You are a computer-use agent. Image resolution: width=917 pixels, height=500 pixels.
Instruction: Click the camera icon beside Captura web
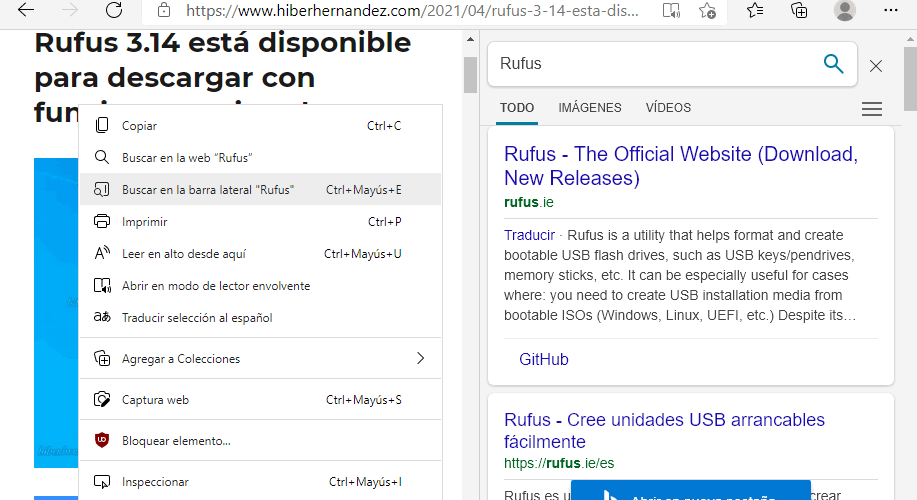point(102,399)
